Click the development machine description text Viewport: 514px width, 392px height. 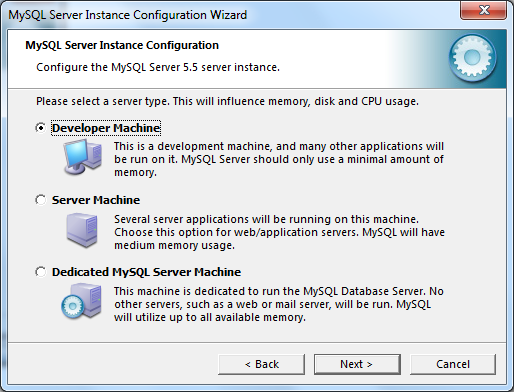tap(279, 159)
